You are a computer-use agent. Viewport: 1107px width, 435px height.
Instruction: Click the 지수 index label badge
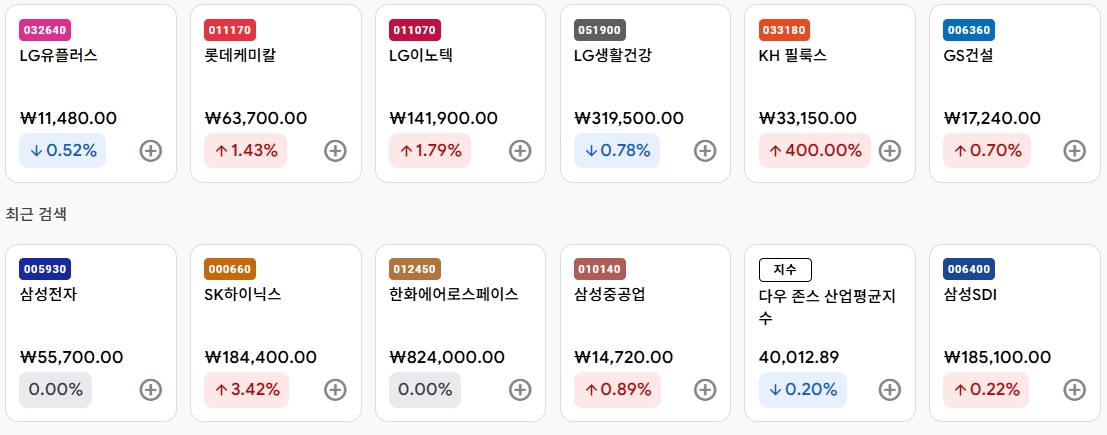point(785,270)
